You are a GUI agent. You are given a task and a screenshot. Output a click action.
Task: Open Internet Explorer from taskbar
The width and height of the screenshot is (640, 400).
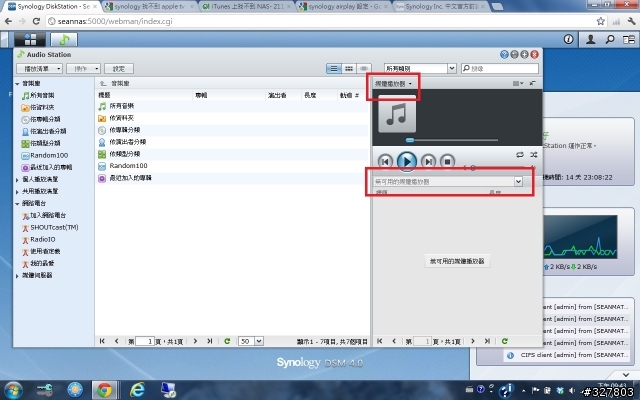point(137,390)
